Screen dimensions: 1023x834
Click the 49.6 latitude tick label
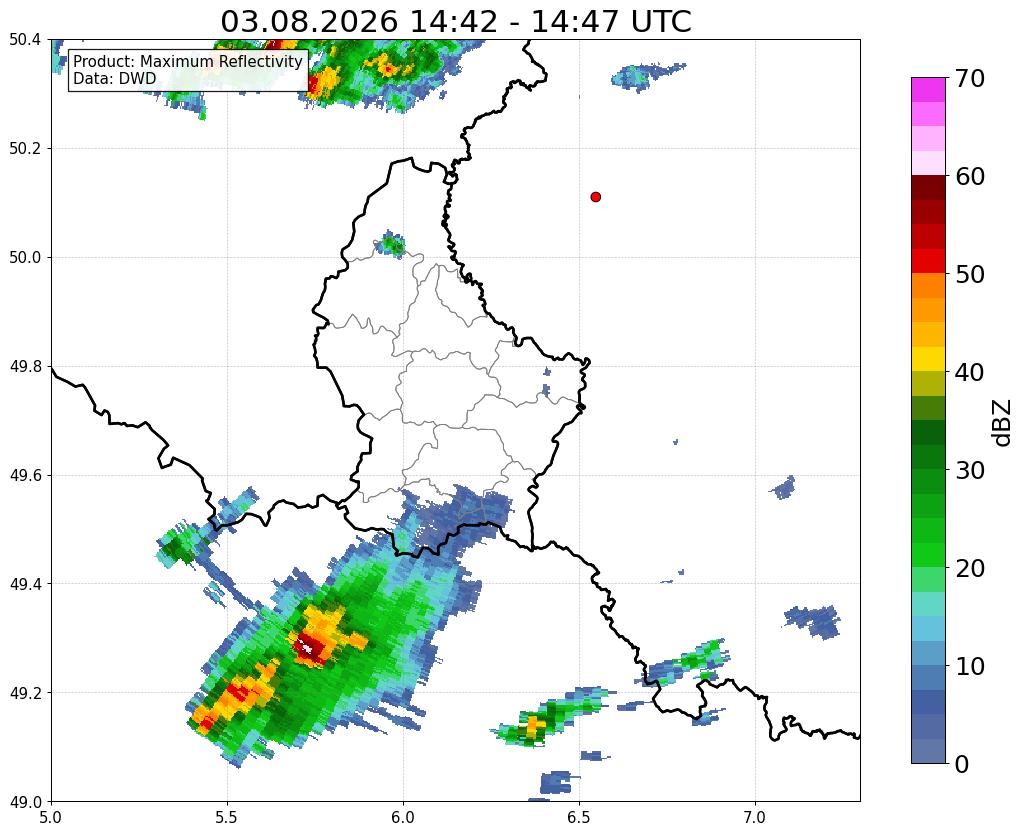click(x=25, y=475)
